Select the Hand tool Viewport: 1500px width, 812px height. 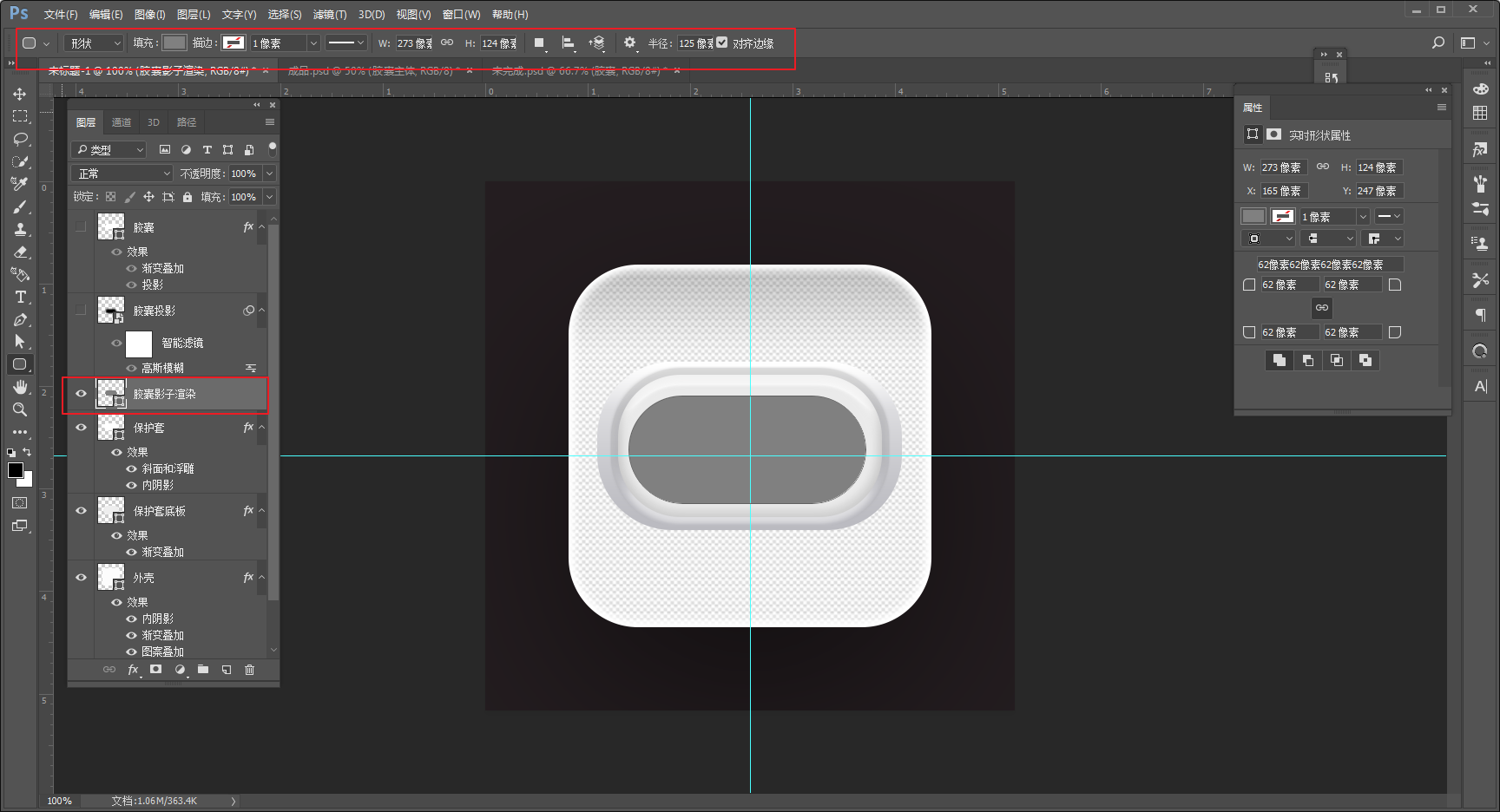tap(20, 387)
